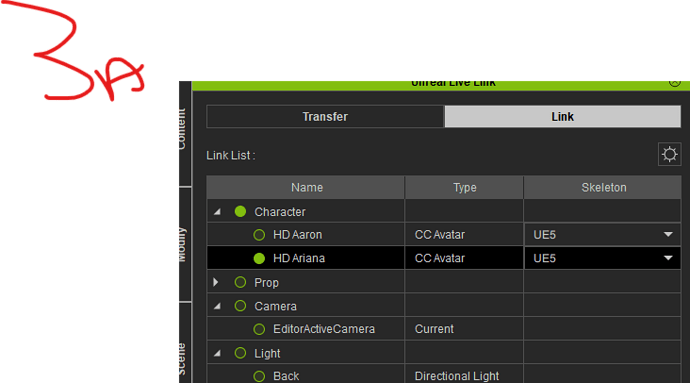Open Link List settings gear icon

(669, 154)
